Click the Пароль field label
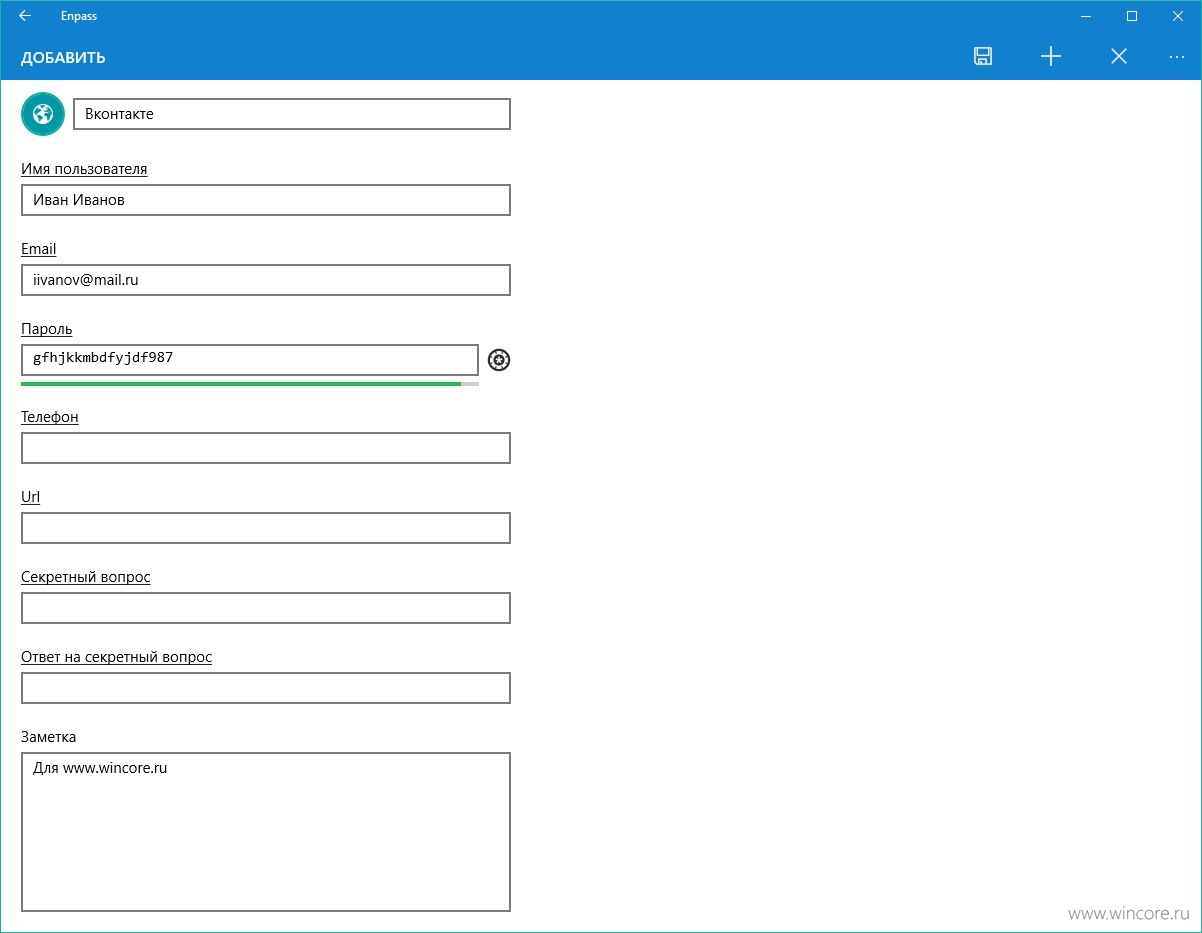1202x933 pixels. tap(47, 329)
